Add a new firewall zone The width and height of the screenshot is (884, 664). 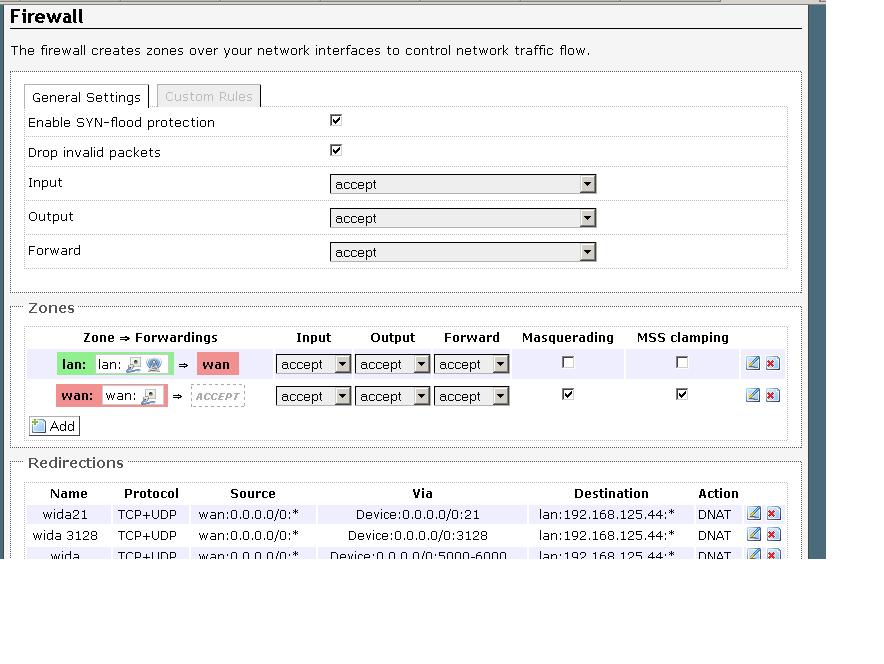[x=55, y=426]
